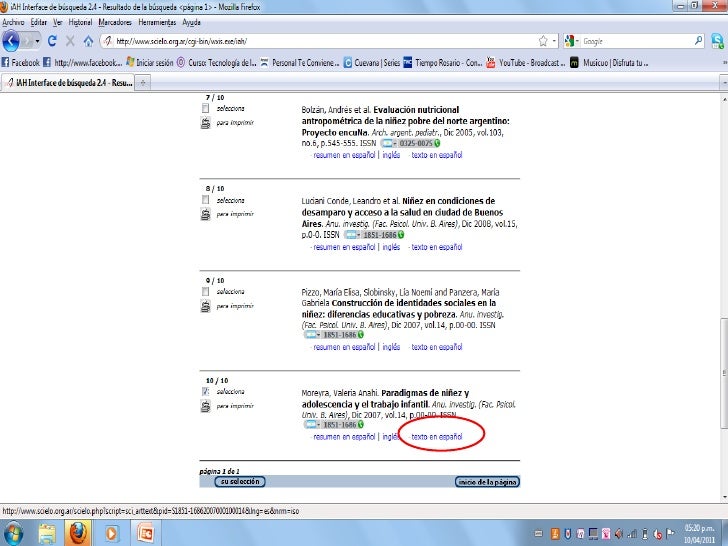
Task: Click the green icon after ISSN 1851-1686 in result 9
Action: [x=361, y=335]
